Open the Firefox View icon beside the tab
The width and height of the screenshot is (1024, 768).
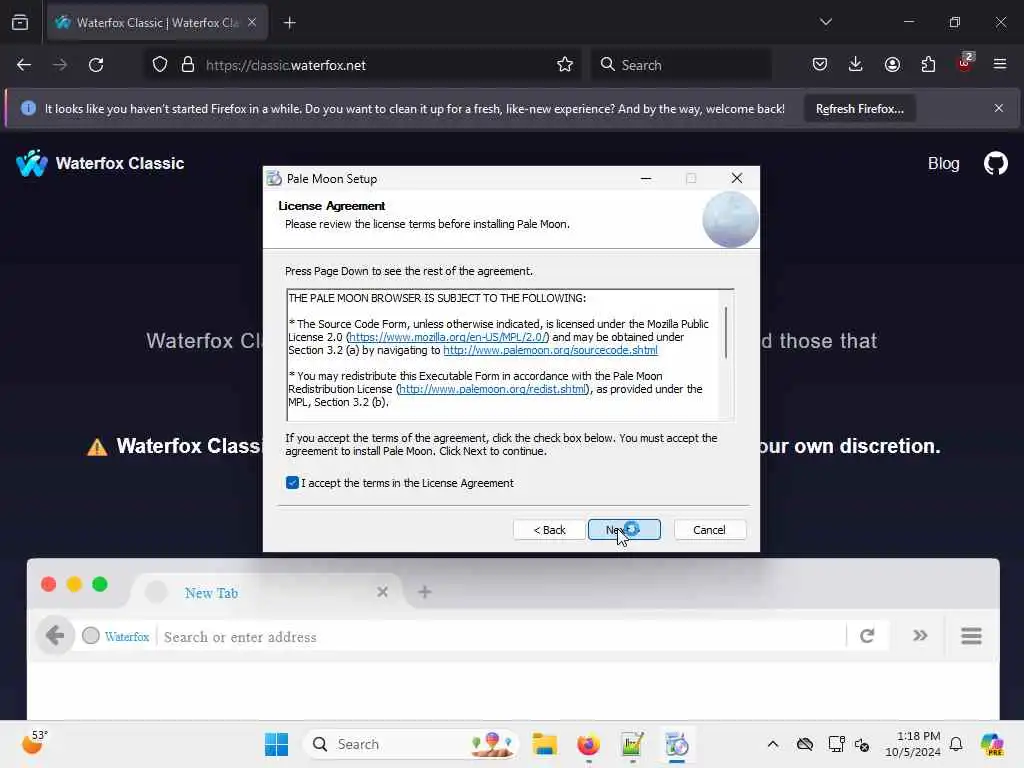pyautogui.click(x=20, y=22)
